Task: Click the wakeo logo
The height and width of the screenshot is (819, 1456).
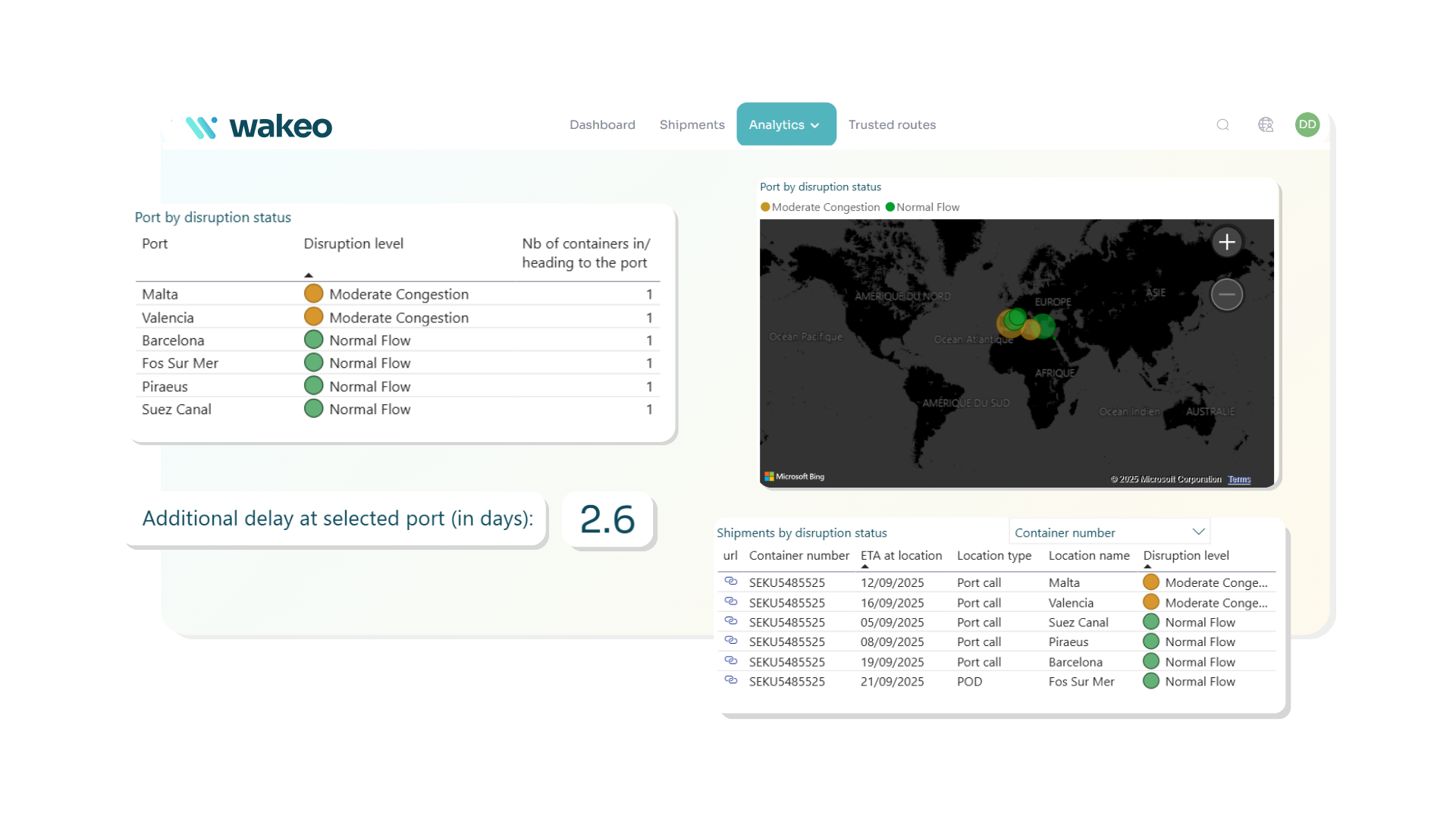Action: pos(259,126)
